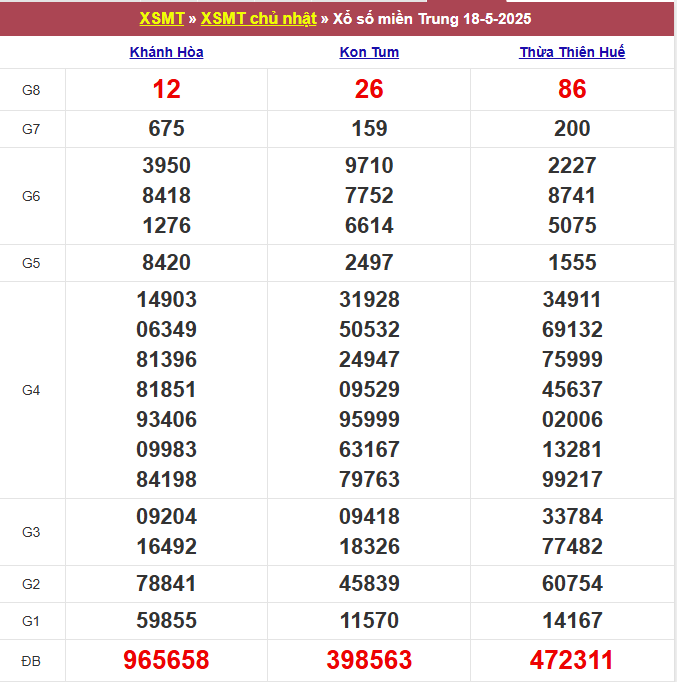Click G1 number 14167
Image resolution: width=677 pixels, height=682 pixels.
572,621
